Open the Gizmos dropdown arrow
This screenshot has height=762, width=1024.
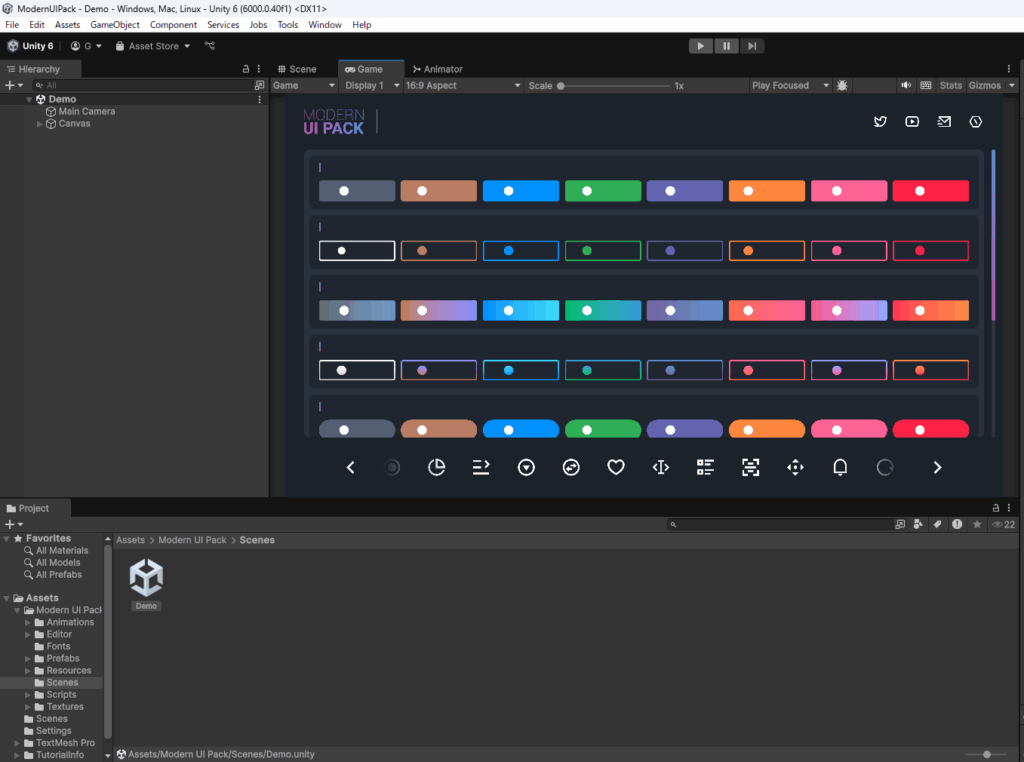1012,86
